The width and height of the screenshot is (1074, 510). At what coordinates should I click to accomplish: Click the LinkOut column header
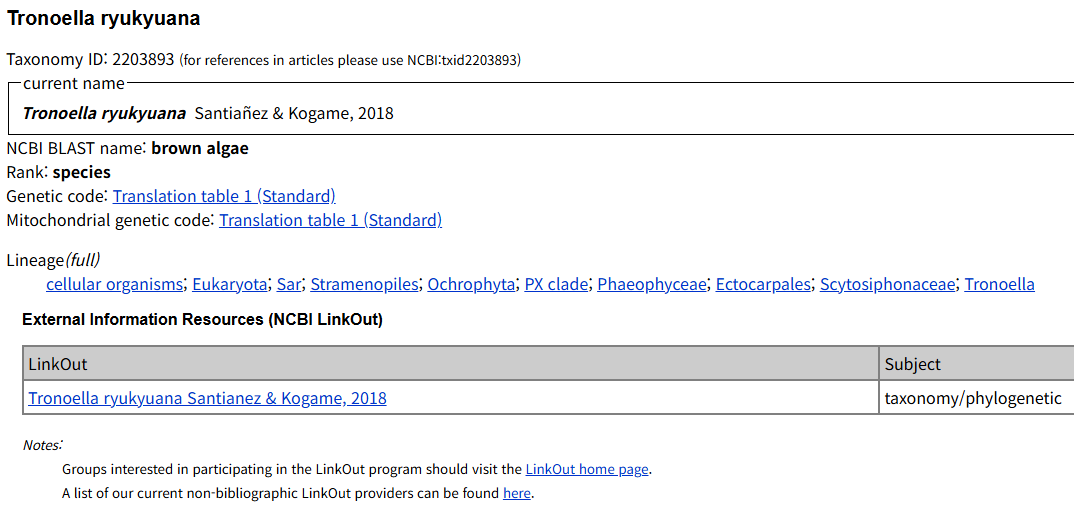tap(58, 364)
